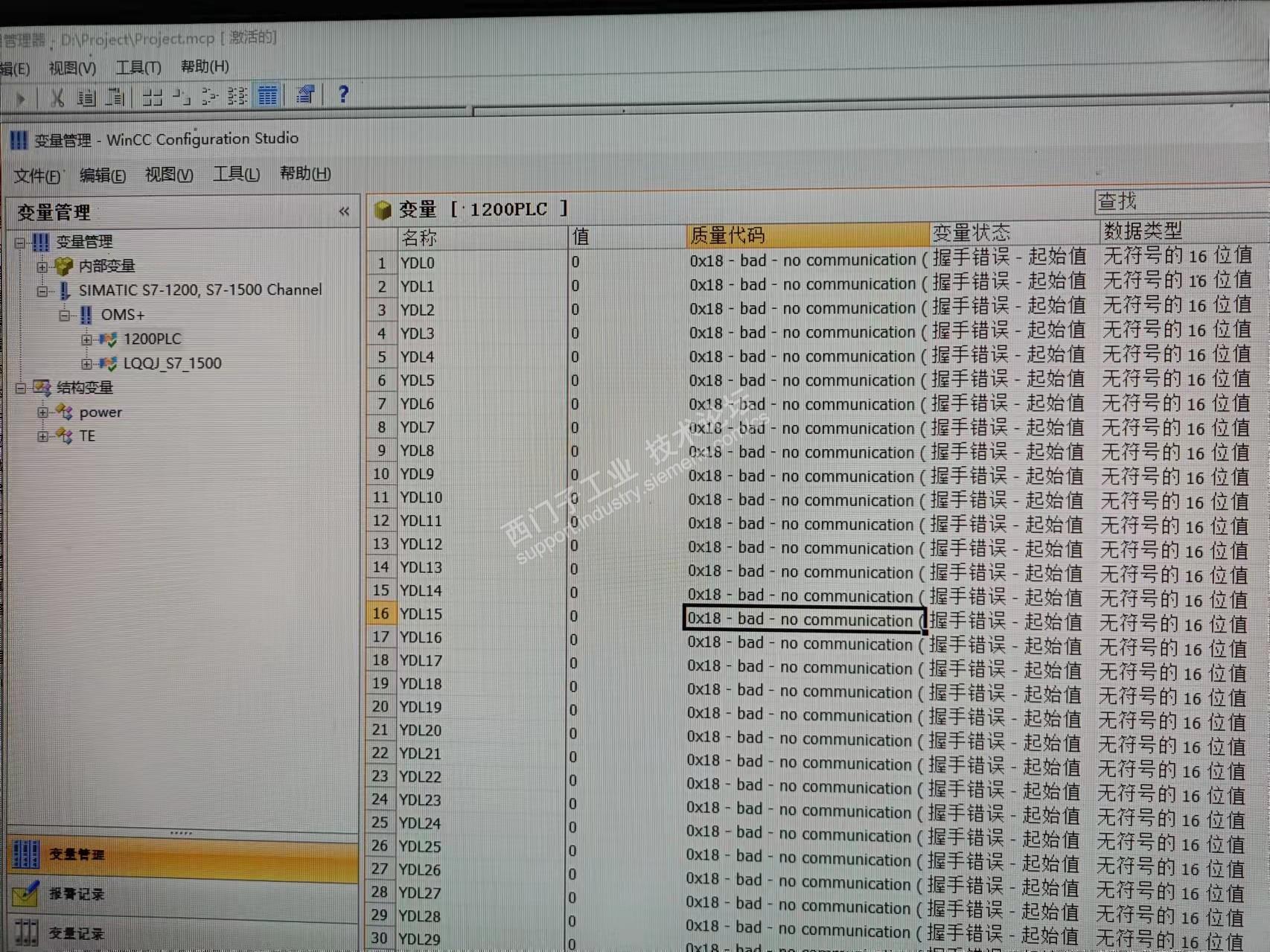
Task: Select the LQQJ_S7_1500 connection icon
Action: [x=108, y=364]
